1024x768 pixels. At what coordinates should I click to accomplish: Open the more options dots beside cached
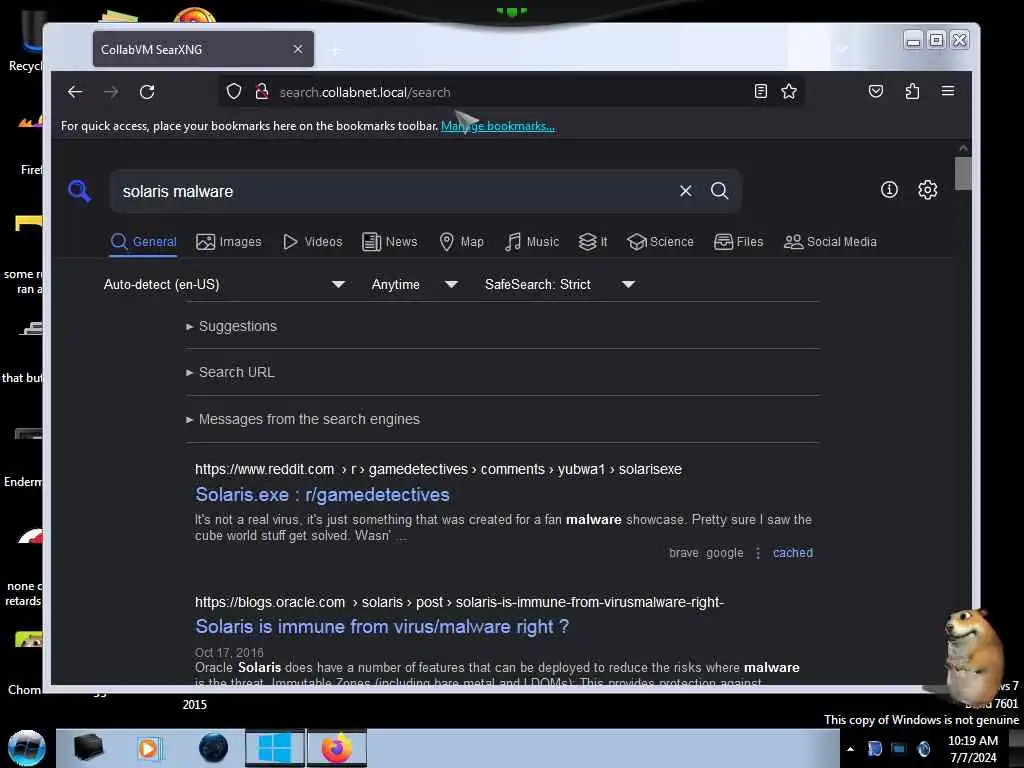click(758, 553)
